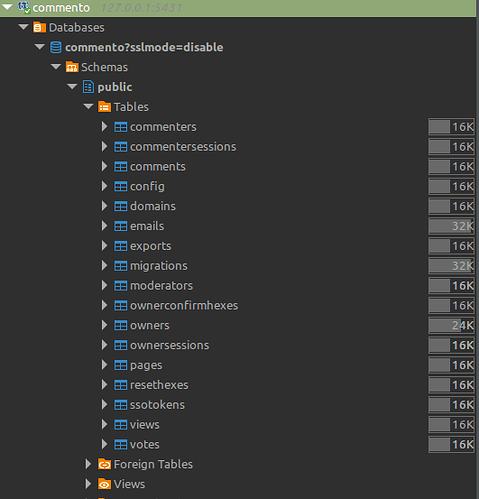This screenshot has height=499, width=479.
Task: Click the Databases folder icon
Action: click(39, 27)
